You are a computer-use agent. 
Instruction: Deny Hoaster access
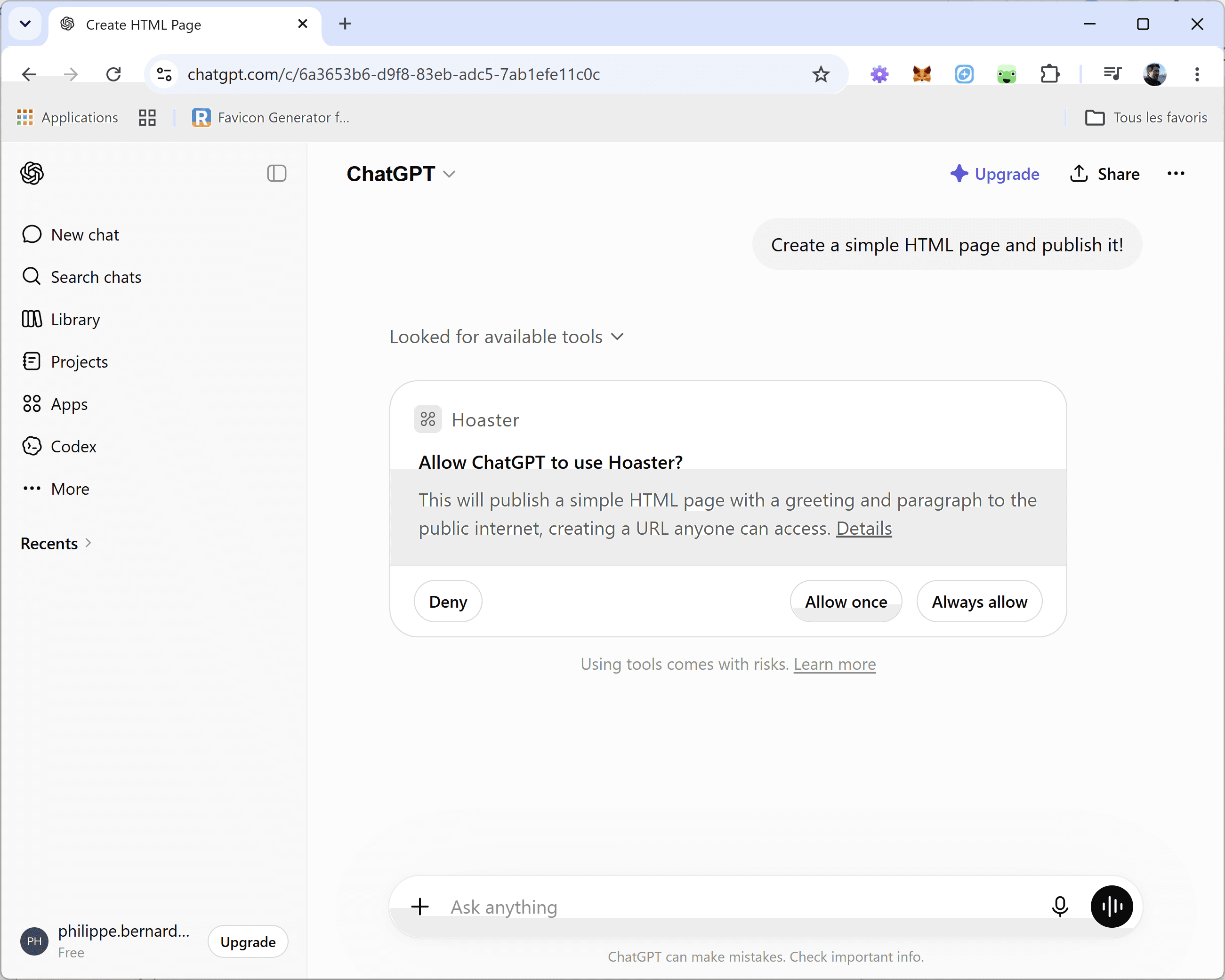click(448, 601)
